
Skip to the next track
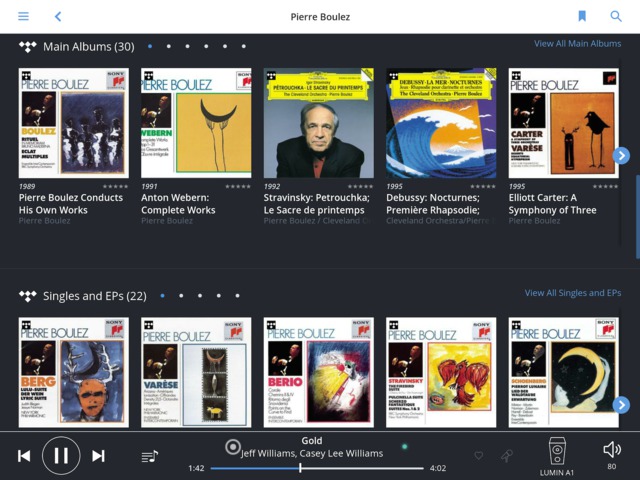click(x=98, y=456)
